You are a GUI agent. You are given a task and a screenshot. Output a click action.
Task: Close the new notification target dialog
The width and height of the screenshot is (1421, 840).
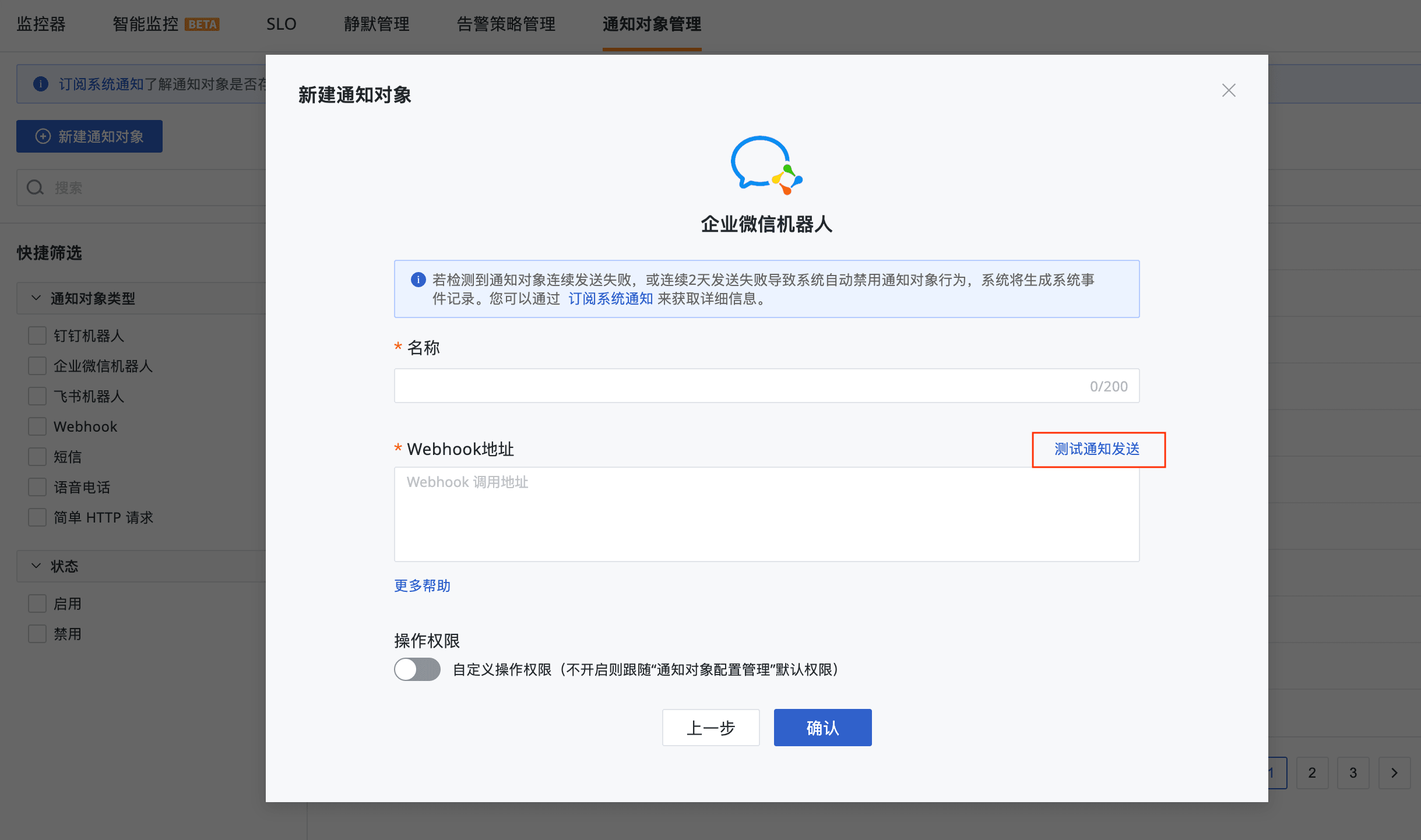pos(1228,90)
